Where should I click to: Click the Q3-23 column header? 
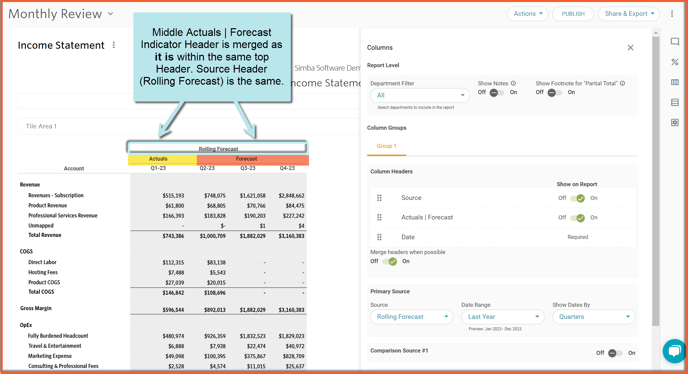click(247, 169)
